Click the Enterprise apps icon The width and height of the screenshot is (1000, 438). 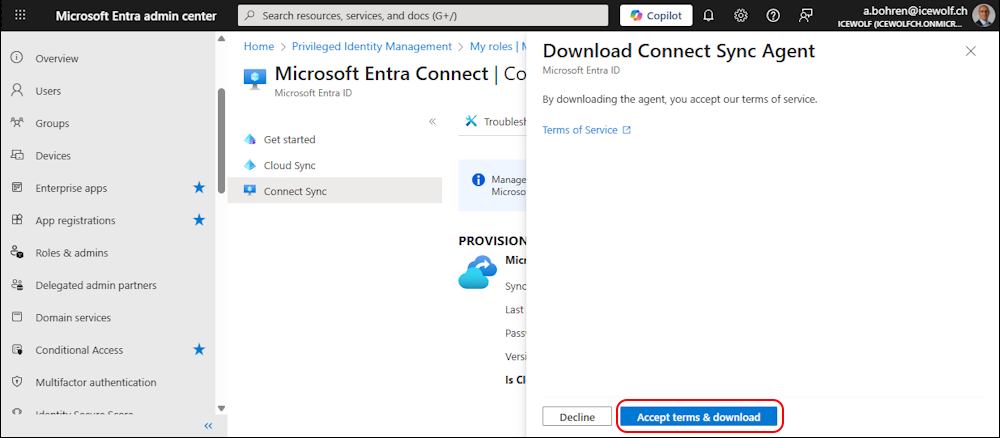tap(17, 187)
